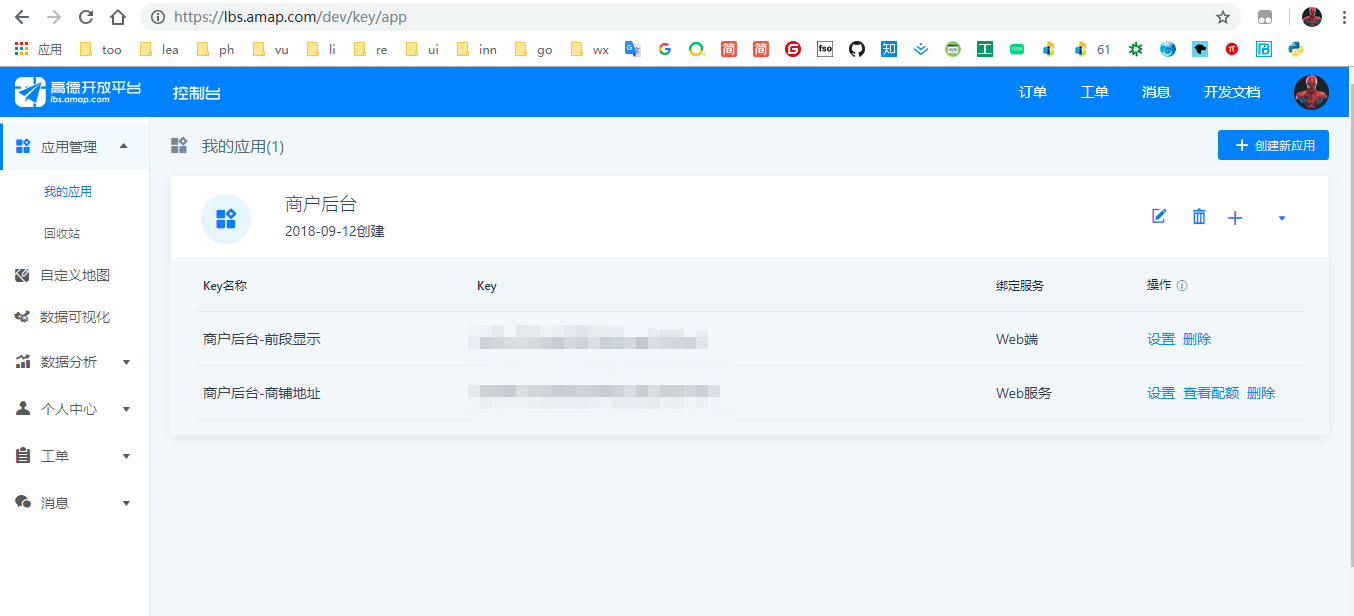Open the Google bookmark icon
The image size is (1354, 616).
[x=664, y=48]
